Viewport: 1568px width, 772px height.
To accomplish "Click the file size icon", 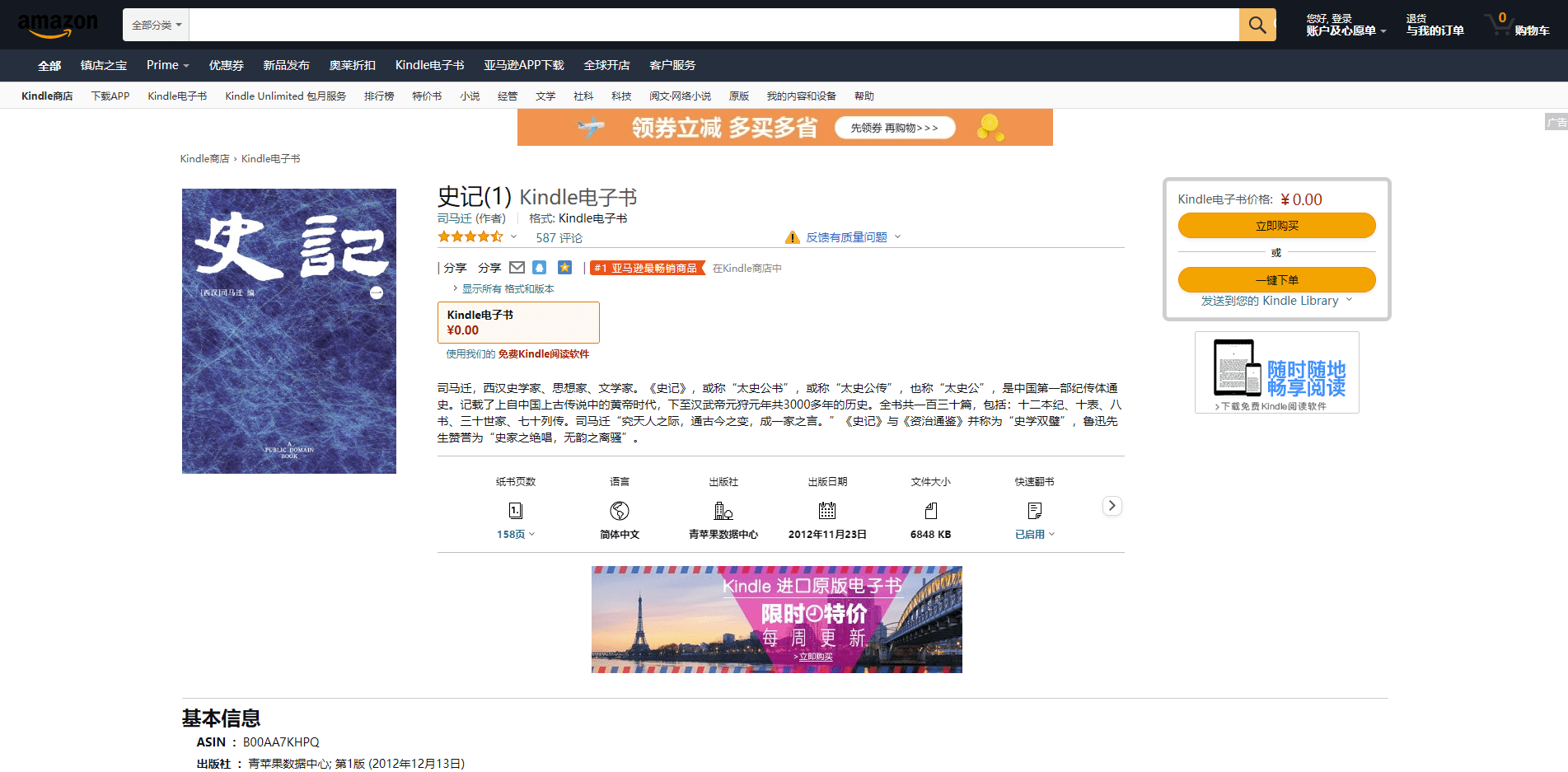I will pos(931,511).
